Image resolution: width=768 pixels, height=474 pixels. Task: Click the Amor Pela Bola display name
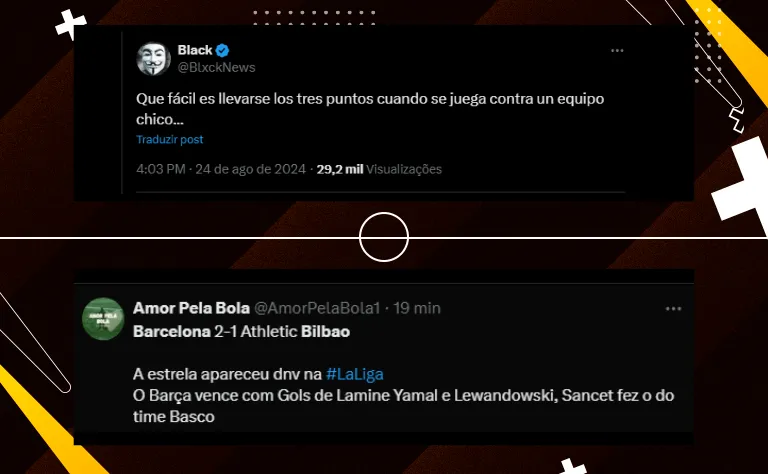pyautogui.click(x=192, y=308)
